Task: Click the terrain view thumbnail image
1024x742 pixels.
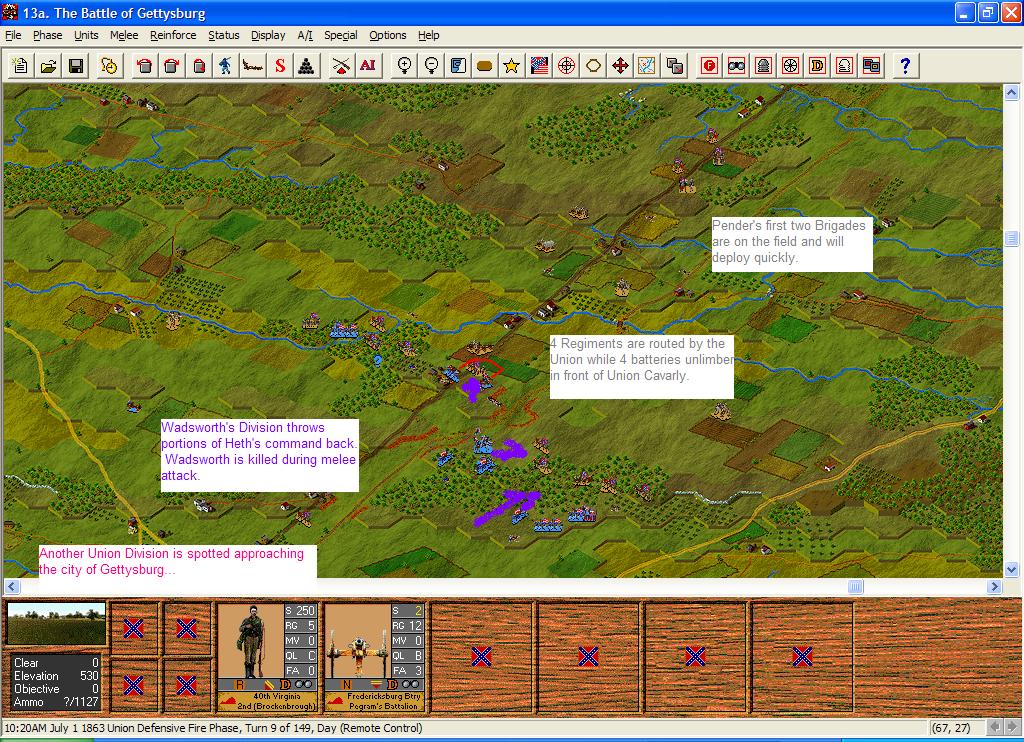Action: [56, 624]
